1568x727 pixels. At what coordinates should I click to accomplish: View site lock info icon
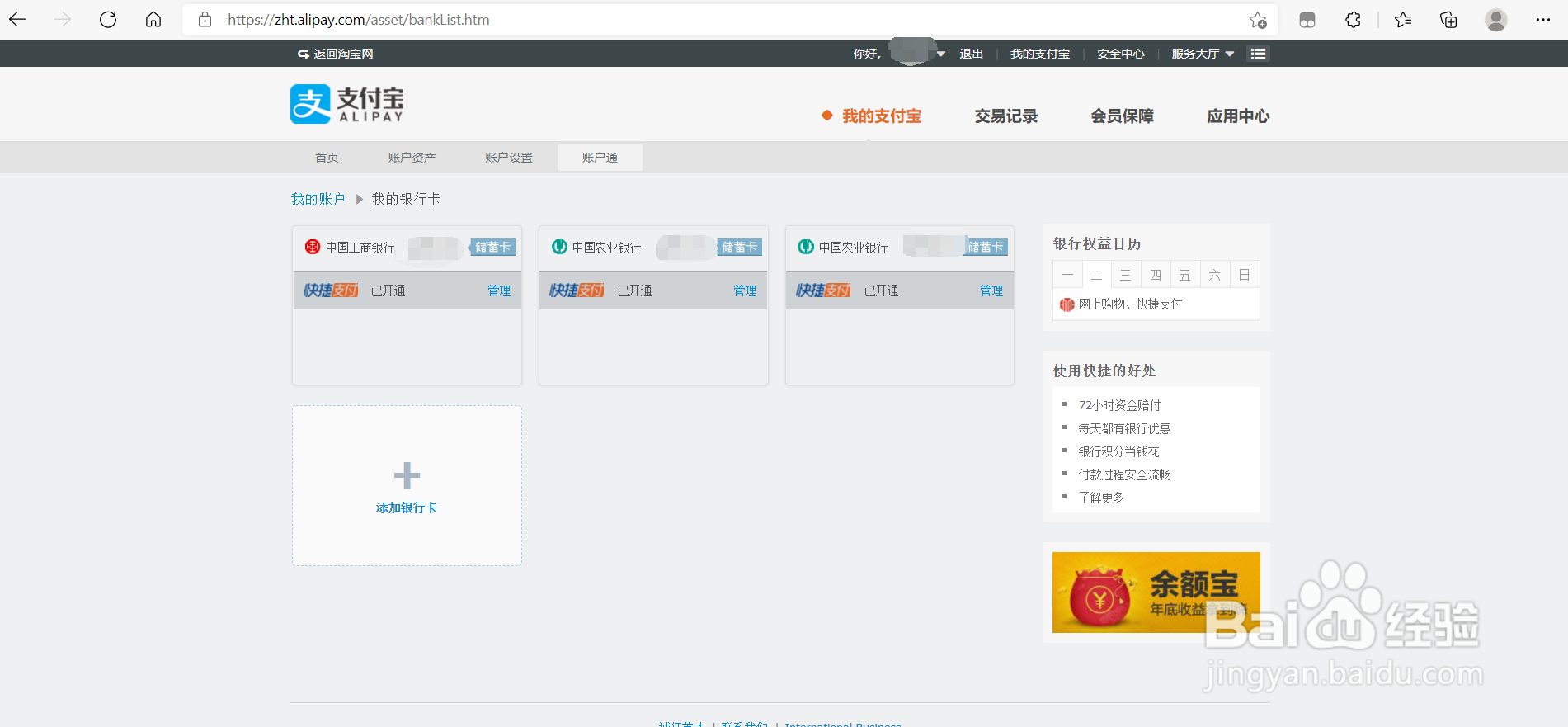(205, 20)
